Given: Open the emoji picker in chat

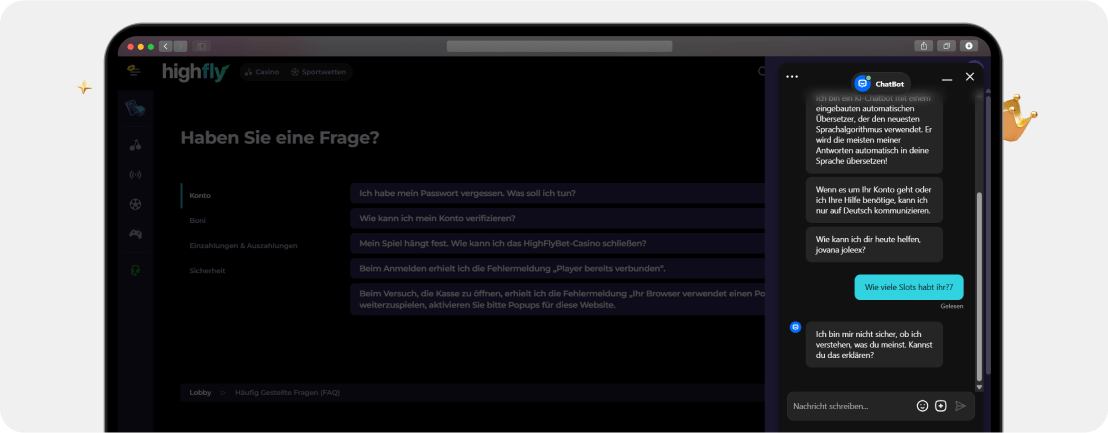Looking at the screenshot, I should (922, 405).
